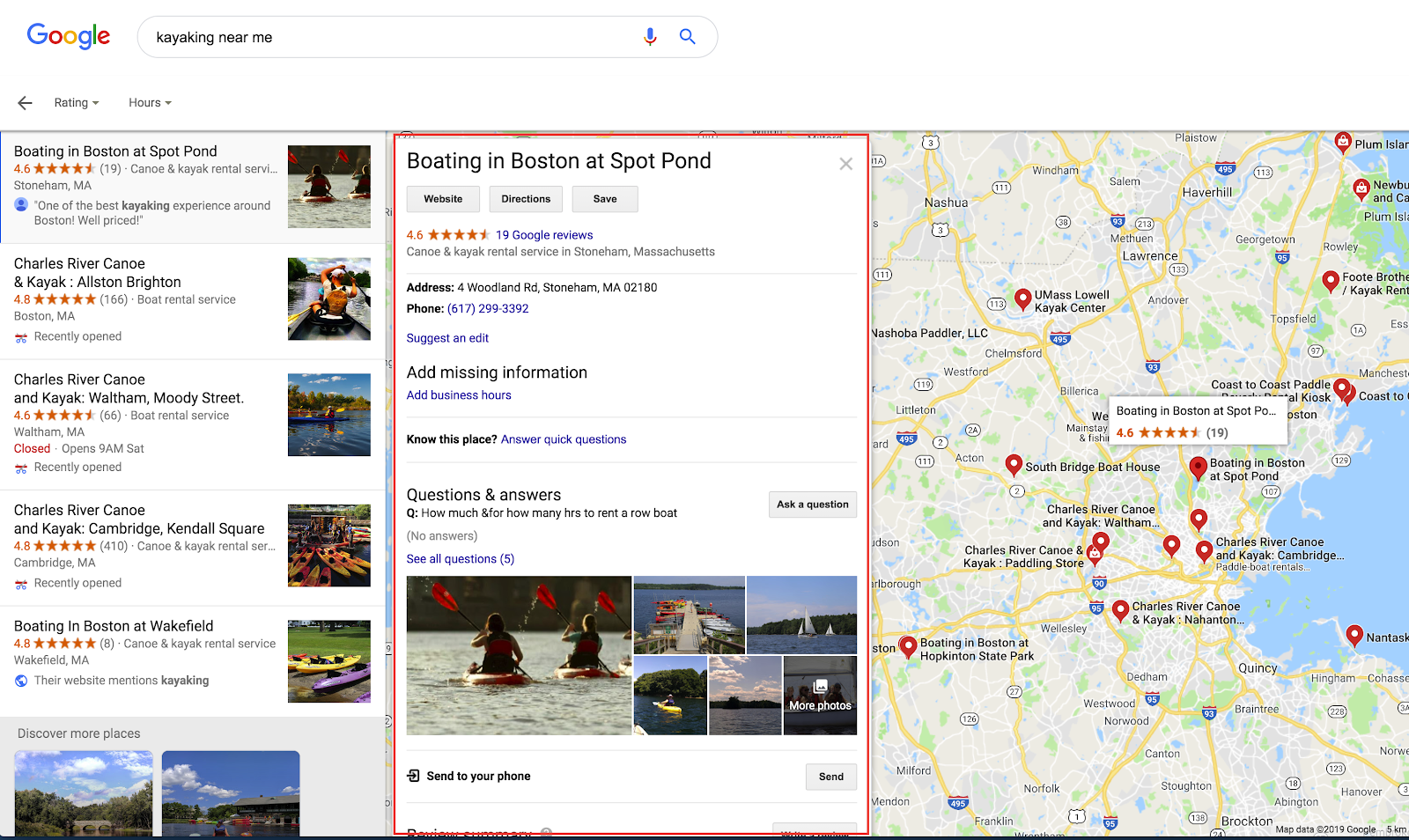Viewport: 1409px width, 840px height.
Task: Open the large two-kayakers photo in the panel
Action: [x=519, y=655]
